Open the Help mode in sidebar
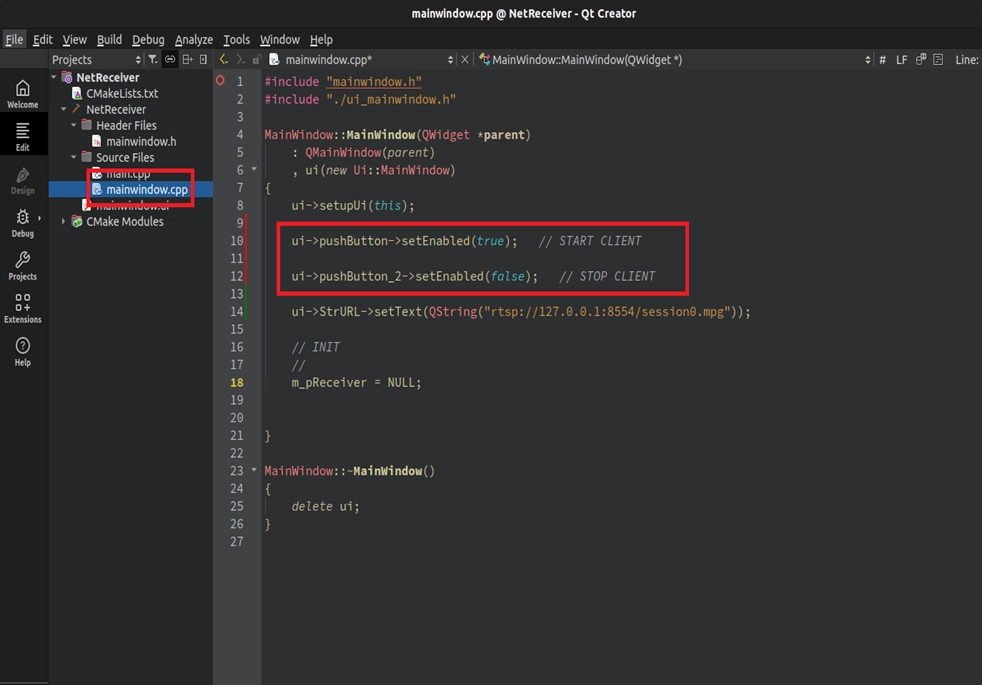982x685 pixels. 23,352
